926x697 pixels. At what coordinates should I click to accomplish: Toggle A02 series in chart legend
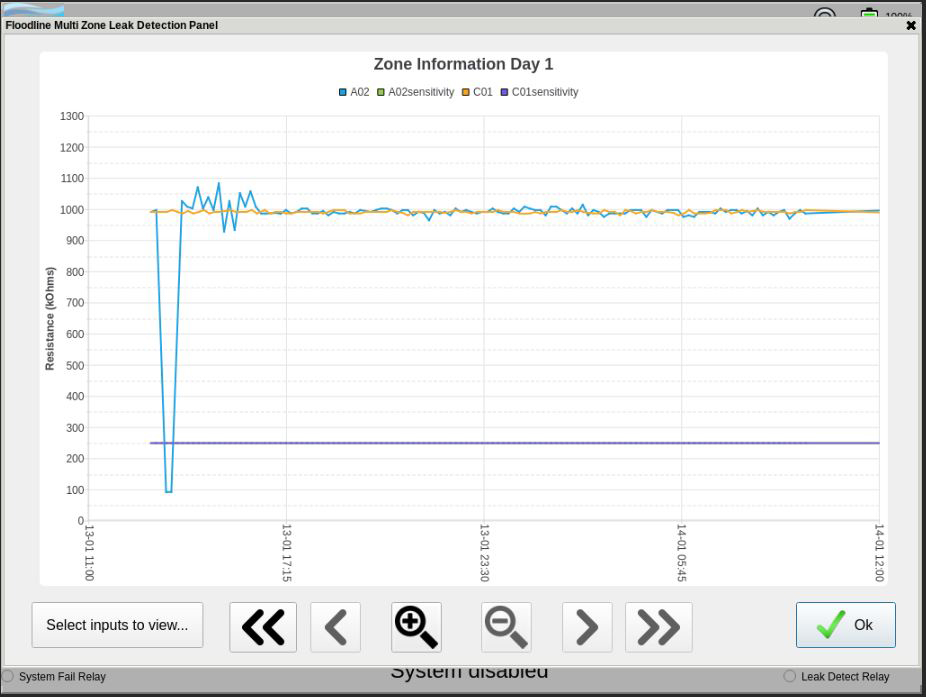point(354,92)
